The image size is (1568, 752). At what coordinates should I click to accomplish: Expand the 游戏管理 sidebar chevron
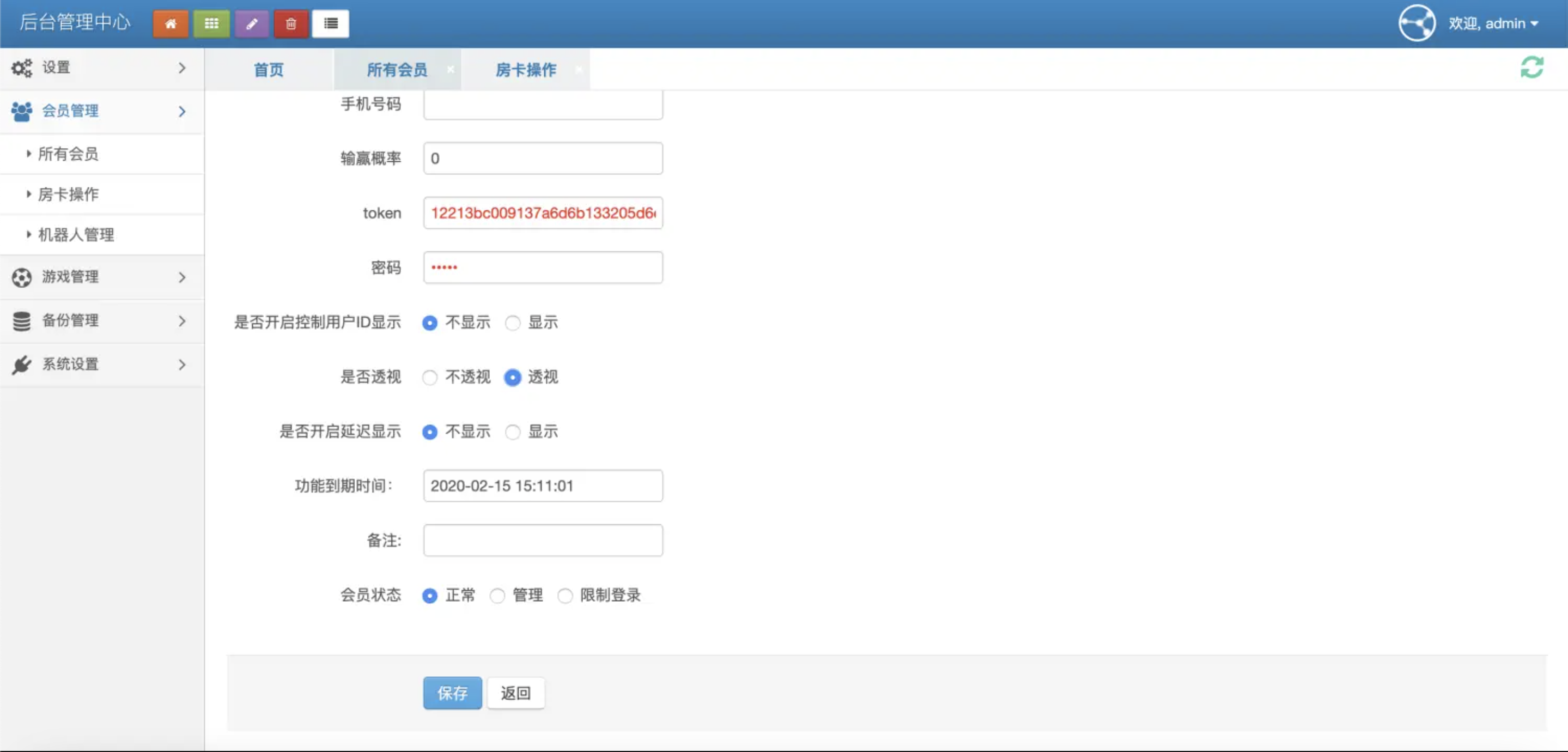click(182, 277)
